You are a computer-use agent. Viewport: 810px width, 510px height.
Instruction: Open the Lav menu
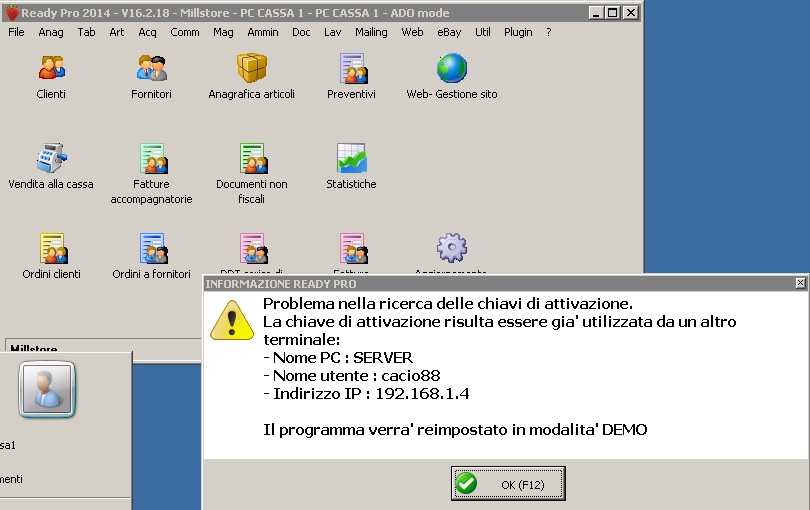click(x=332, y=32)
